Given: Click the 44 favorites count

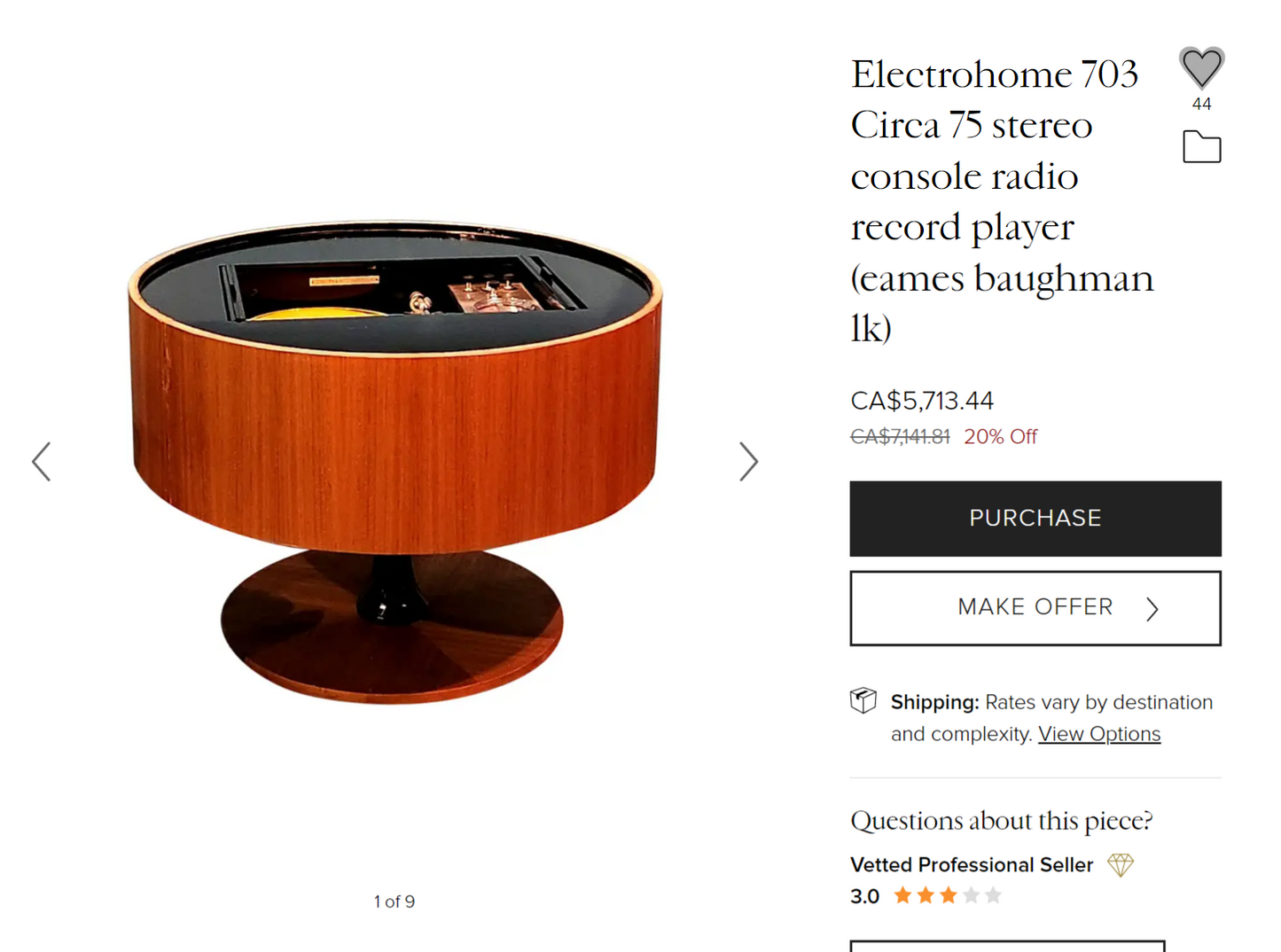Looking at the screenshot, I should click(1201, 104).
